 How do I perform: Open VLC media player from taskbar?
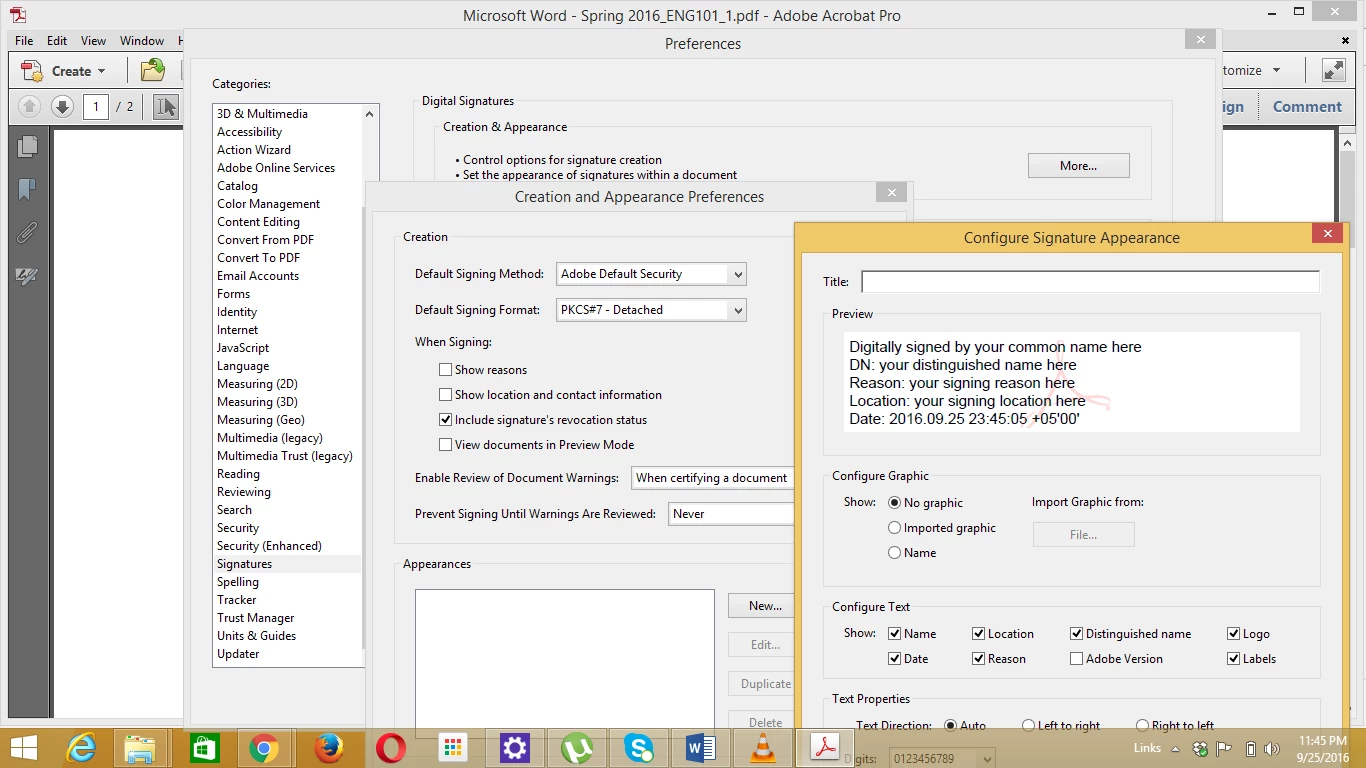point(763,748)
